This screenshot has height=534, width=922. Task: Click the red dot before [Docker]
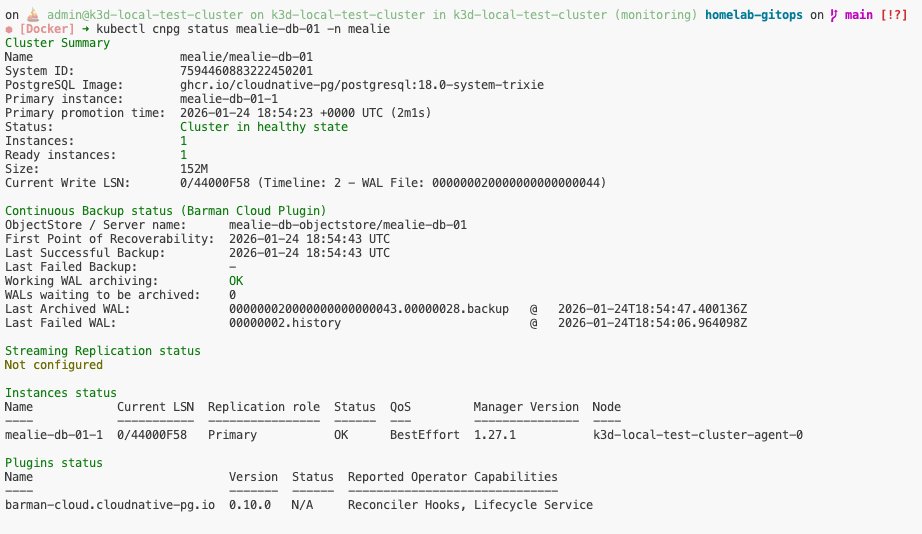click(8, 30)
